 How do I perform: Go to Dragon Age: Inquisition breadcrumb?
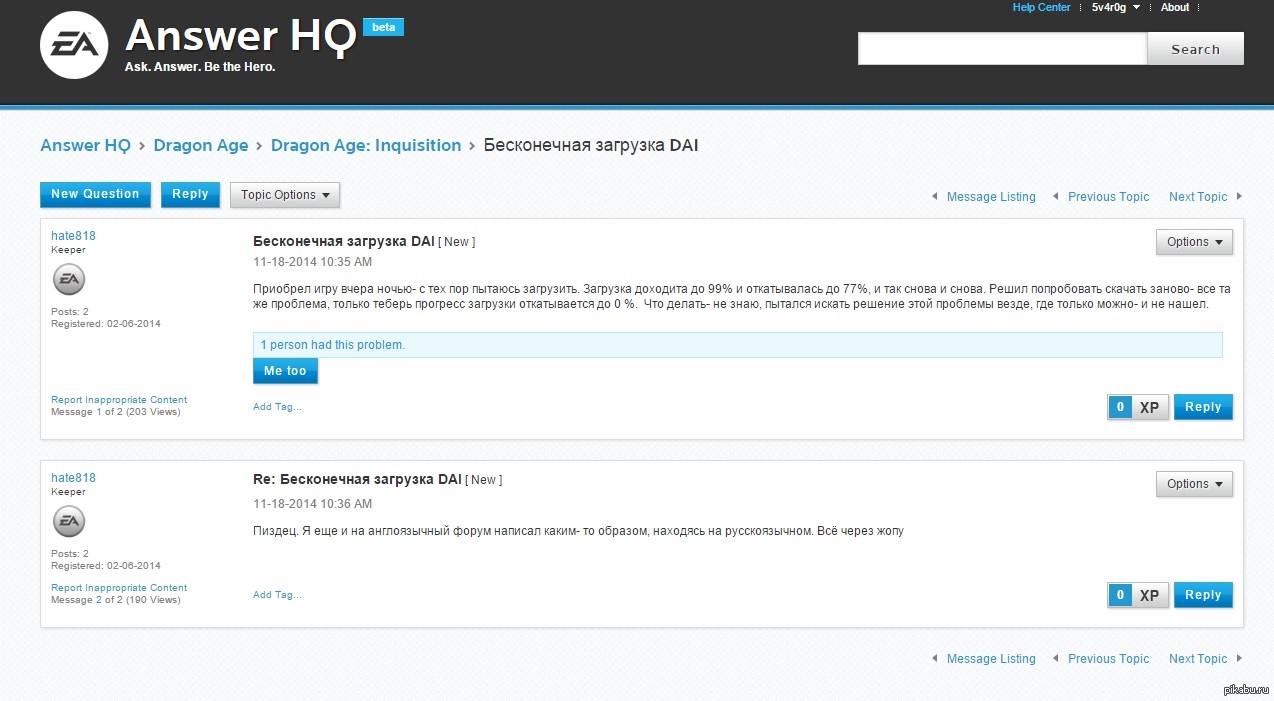point(366,145)
